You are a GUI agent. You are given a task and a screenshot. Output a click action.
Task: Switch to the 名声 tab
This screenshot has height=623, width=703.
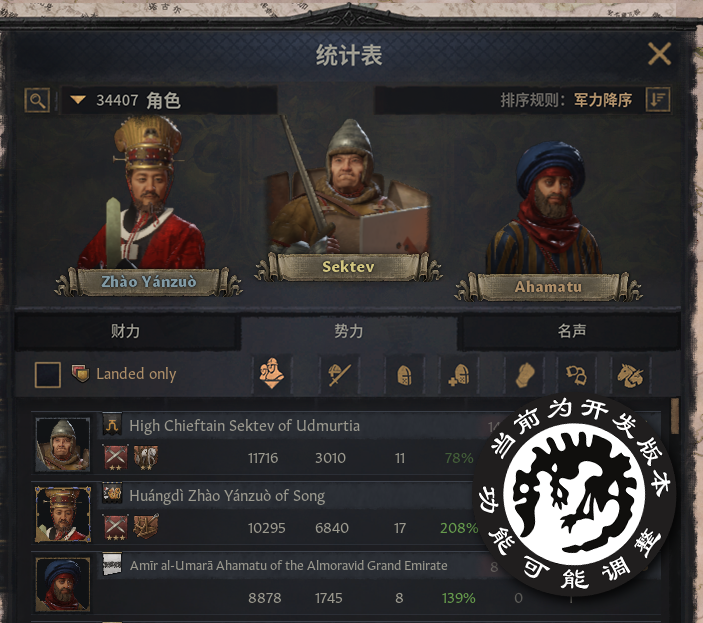click(x=572, y=331)
